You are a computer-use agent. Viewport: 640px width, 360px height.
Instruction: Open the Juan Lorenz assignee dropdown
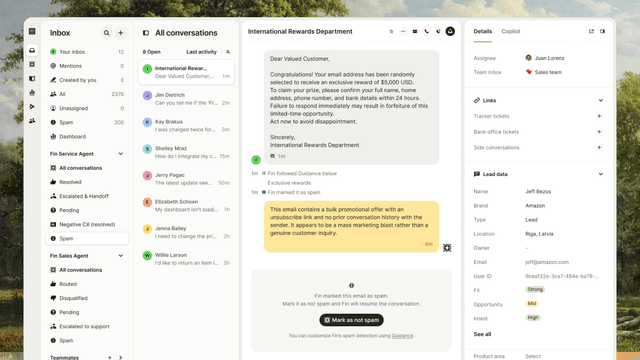[545, 58]
